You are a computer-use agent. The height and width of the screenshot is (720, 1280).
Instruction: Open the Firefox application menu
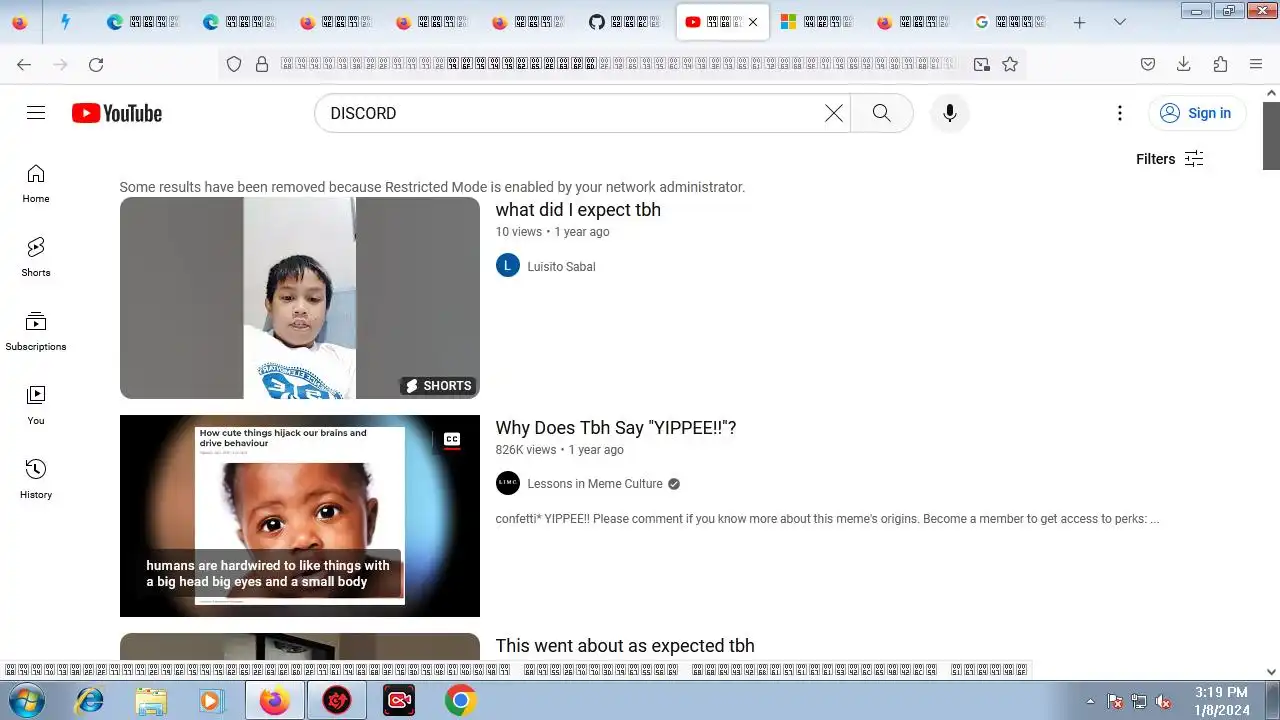pyautogui.click(x=1256, y=64)
